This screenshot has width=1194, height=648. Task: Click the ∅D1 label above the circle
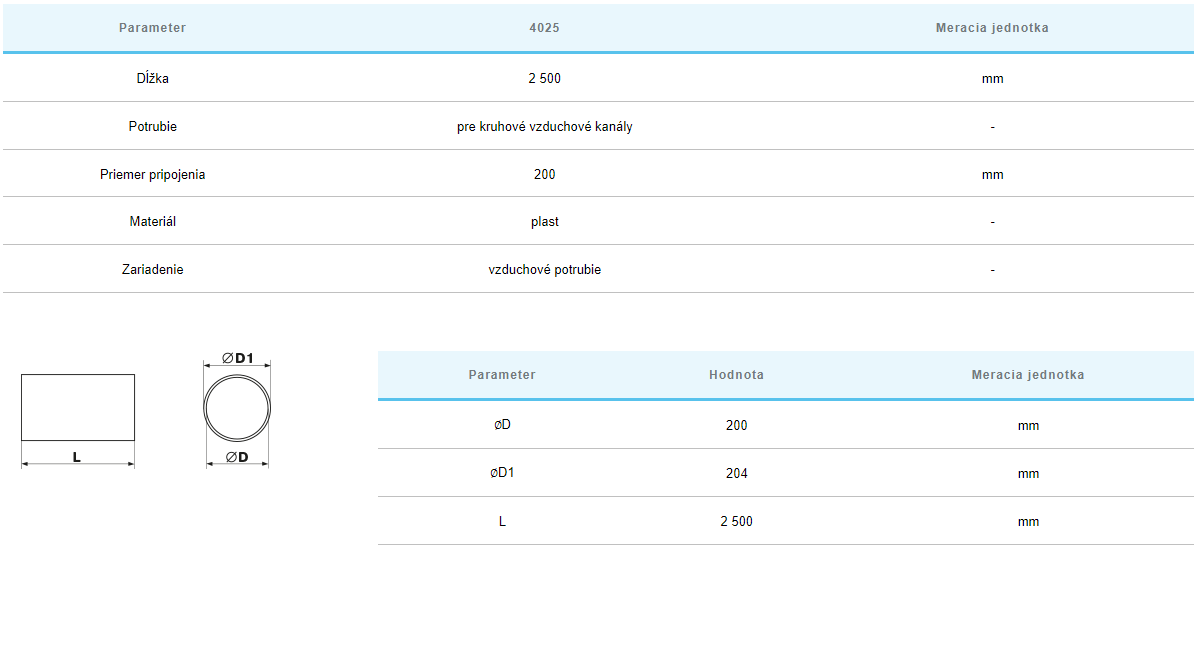tap(238, 359)
